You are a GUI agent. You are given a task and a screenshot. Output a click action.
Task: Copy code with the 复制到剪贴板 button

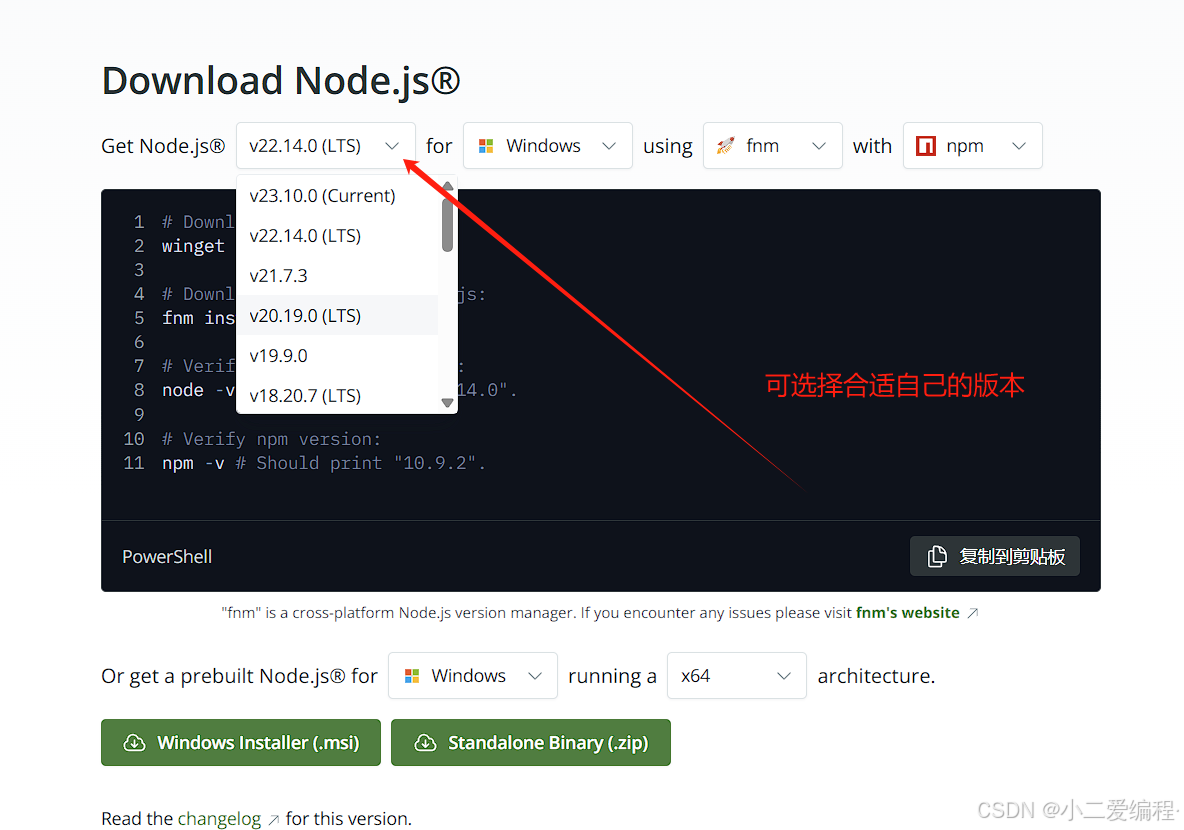[x=994, y=557]
